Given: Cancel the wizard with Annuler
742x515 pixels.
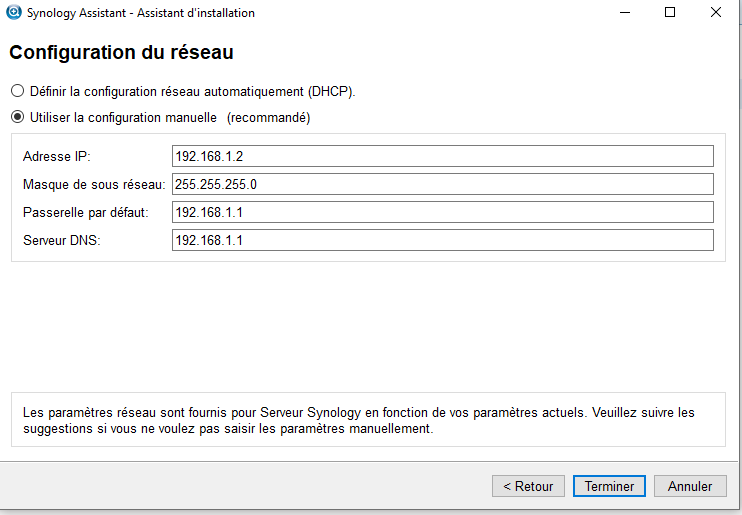Looking at the screenshot, I should point(690,486).
